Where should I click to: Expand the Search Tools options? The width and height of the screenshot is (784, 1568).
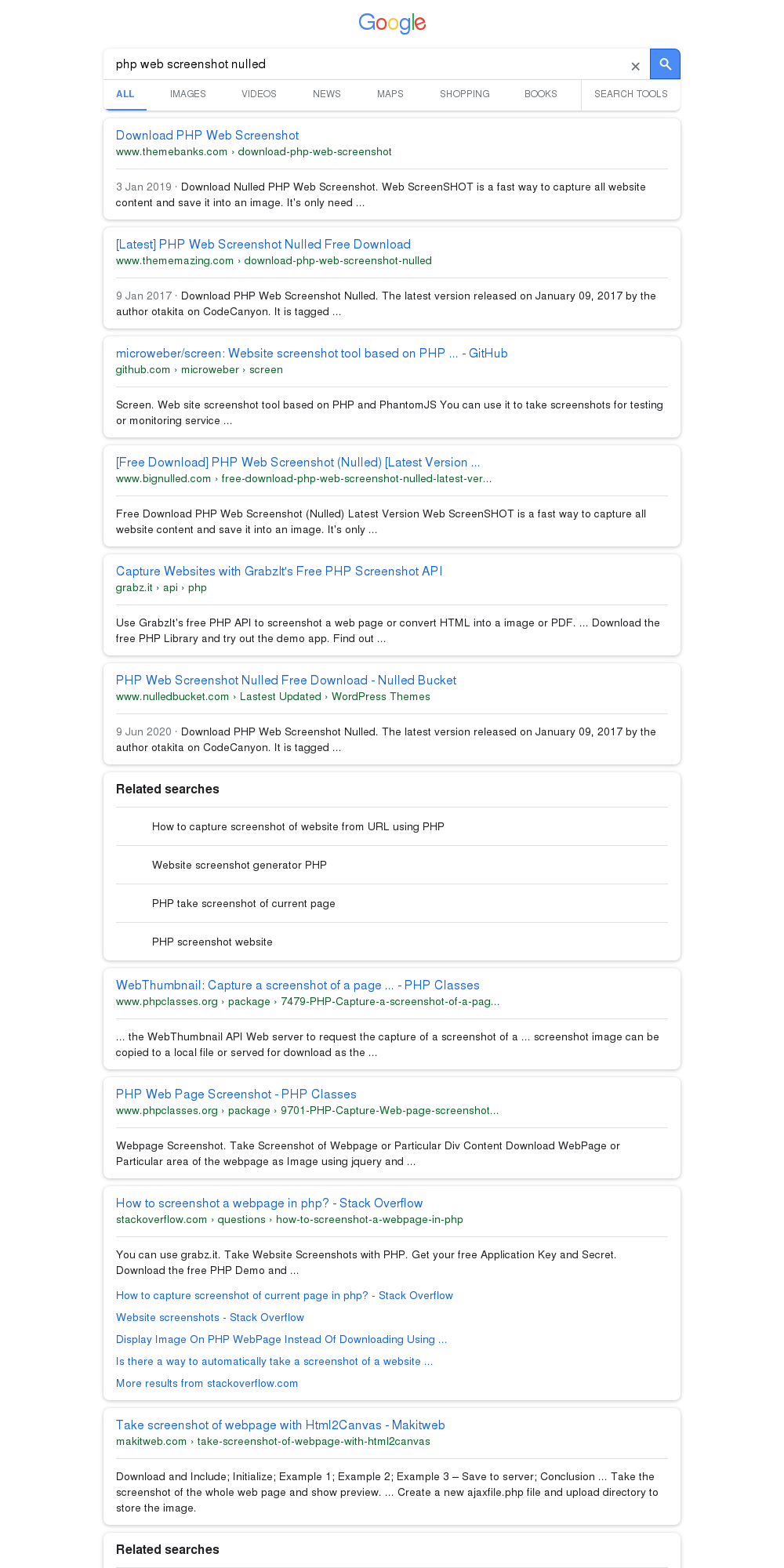[x=631, y=94]
